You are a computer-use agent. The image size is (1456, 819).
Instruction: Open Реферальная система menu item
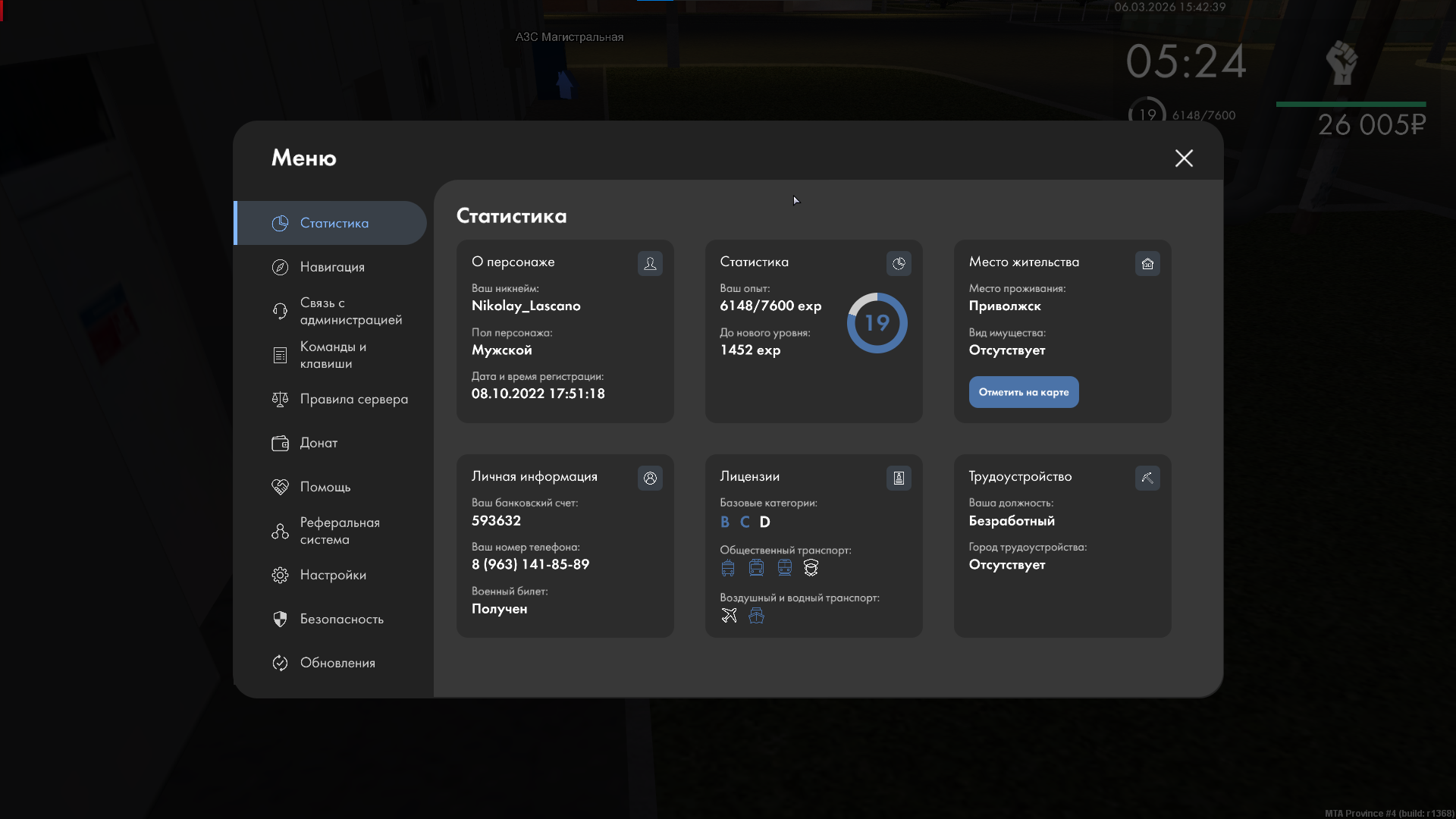(x=339, y=531)
